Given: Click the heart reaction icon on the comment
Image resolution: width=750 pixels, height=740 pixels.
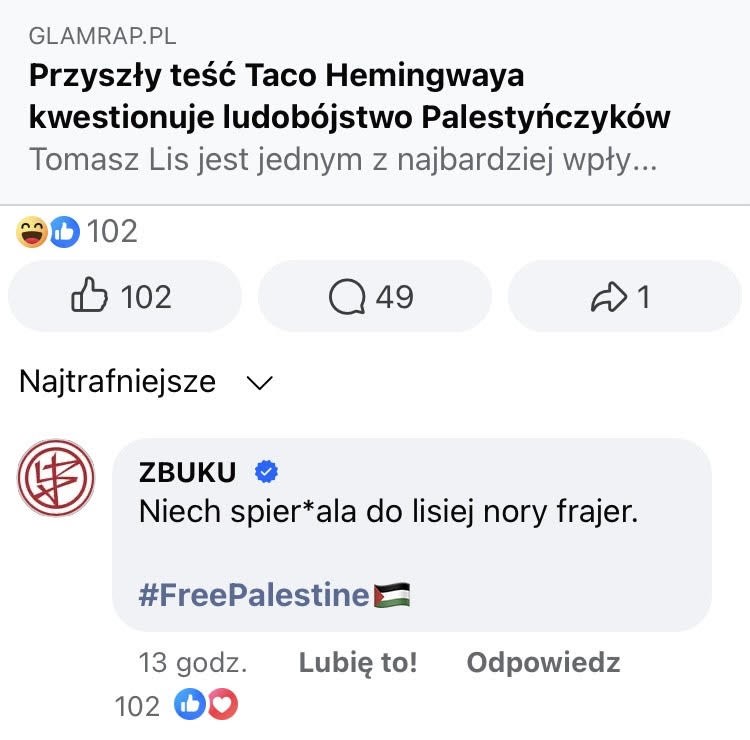Looking at the screenshot, I should click(222, 705).
